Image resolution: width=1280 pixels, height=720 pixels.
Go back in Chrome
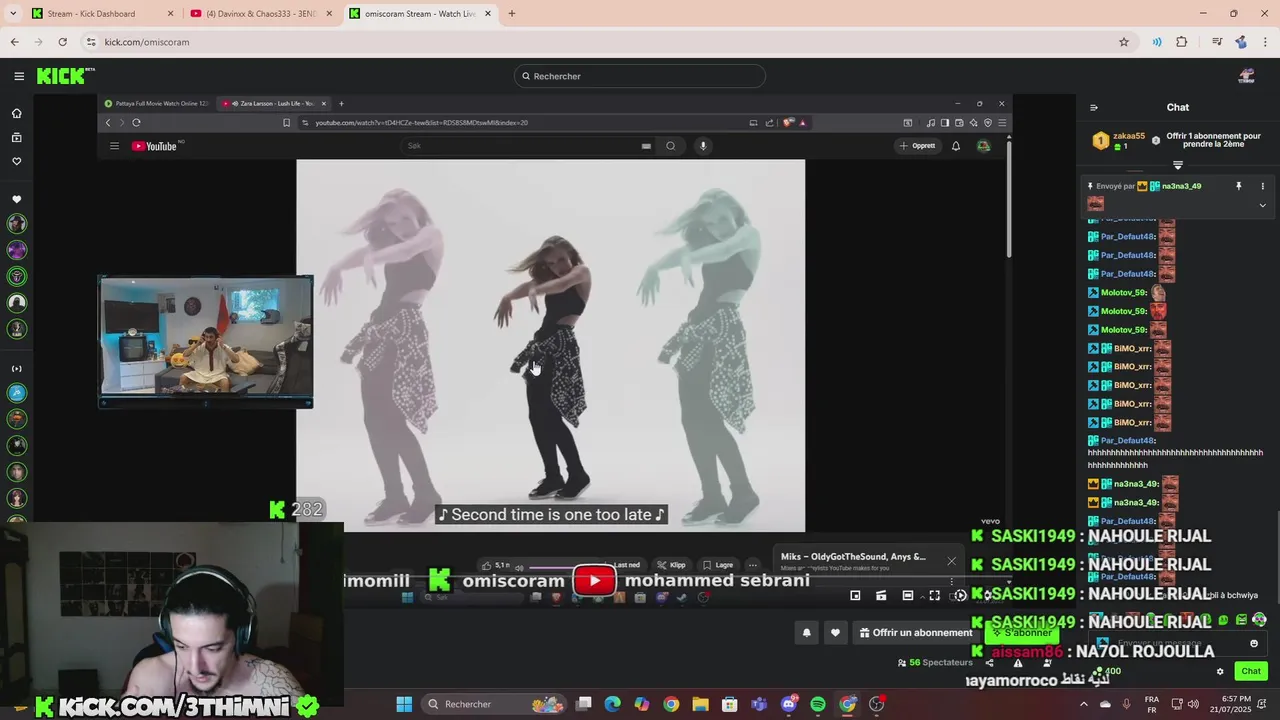[x=14, y=42]
